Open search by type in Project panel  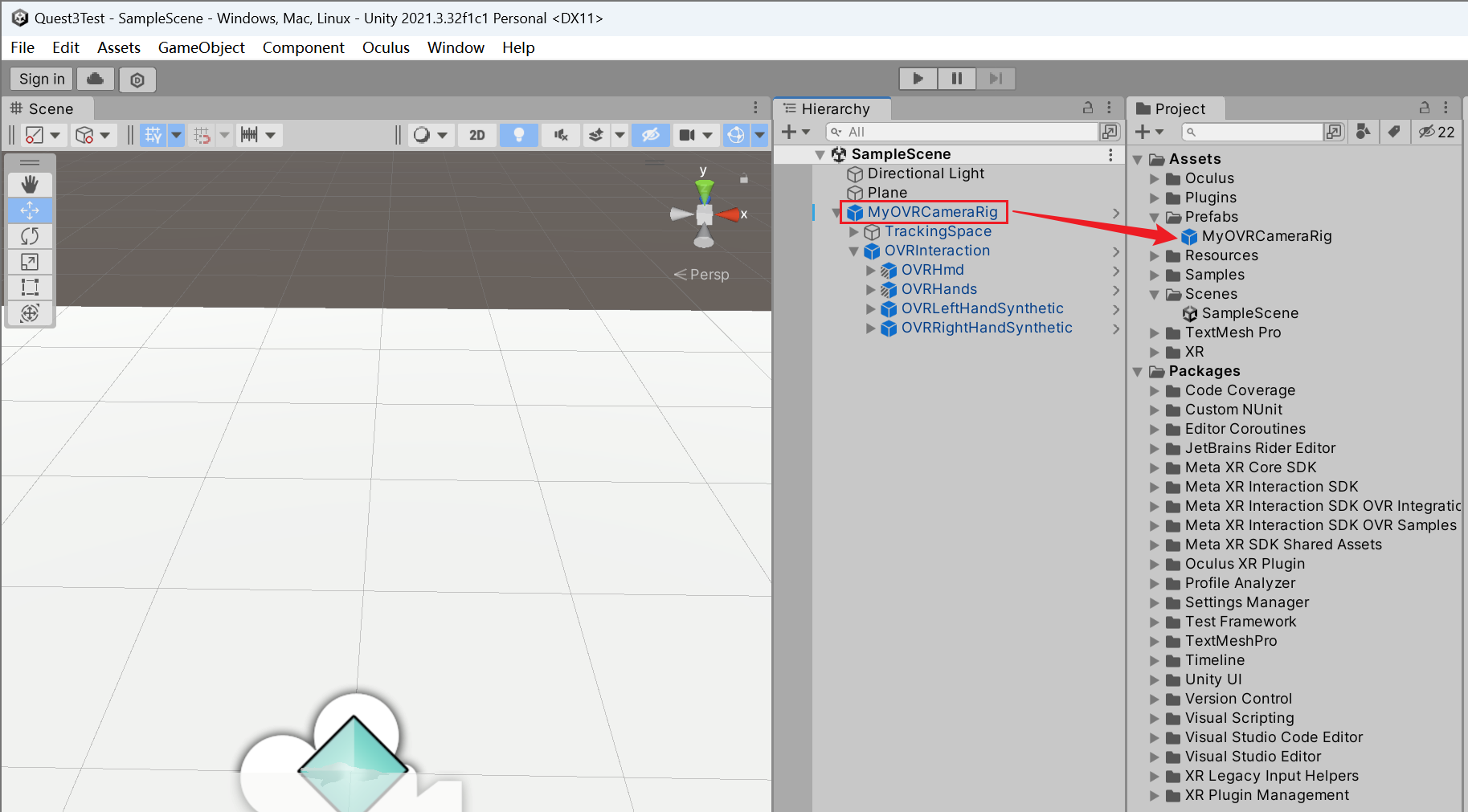1364,131
